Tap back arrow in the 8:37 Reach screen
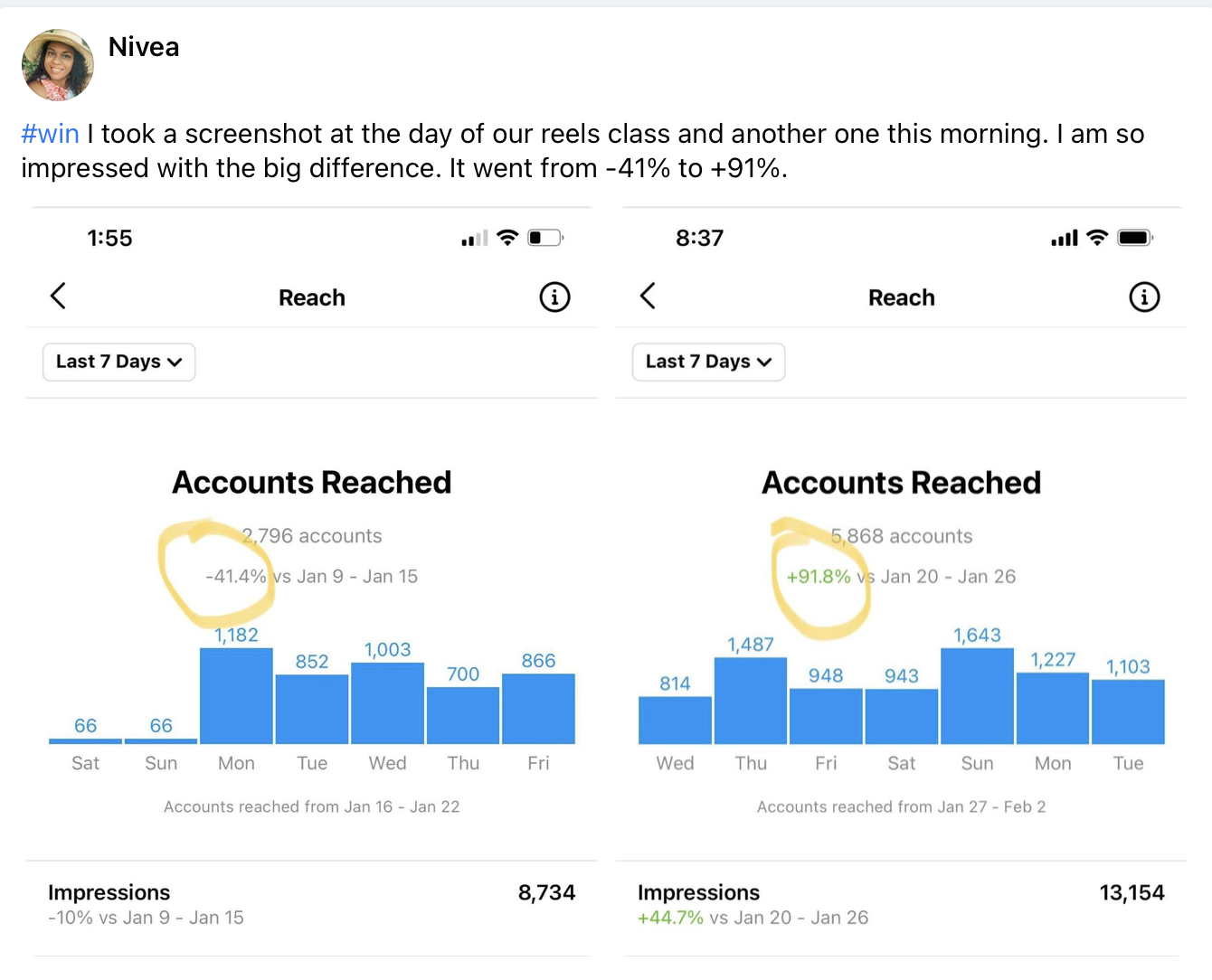The image size is (1212, 980). (648, 296)
